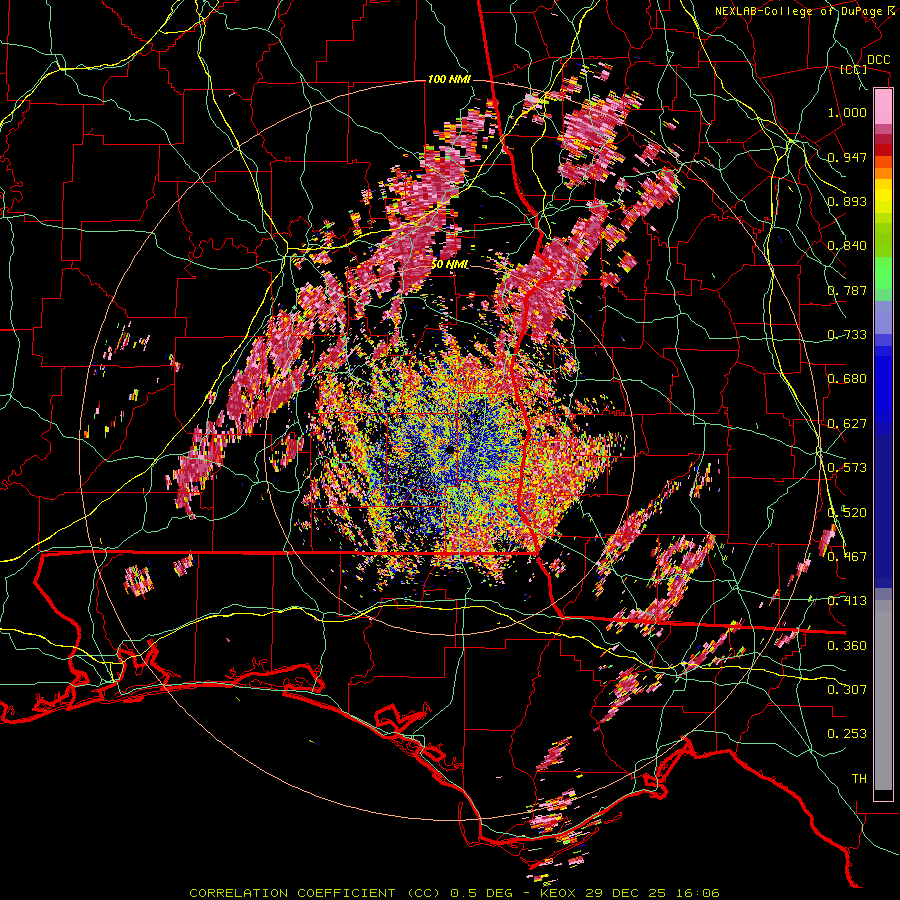Click the 0.307 legend value
The width and height of the screenshot is (900, 900).
(847, 689)
